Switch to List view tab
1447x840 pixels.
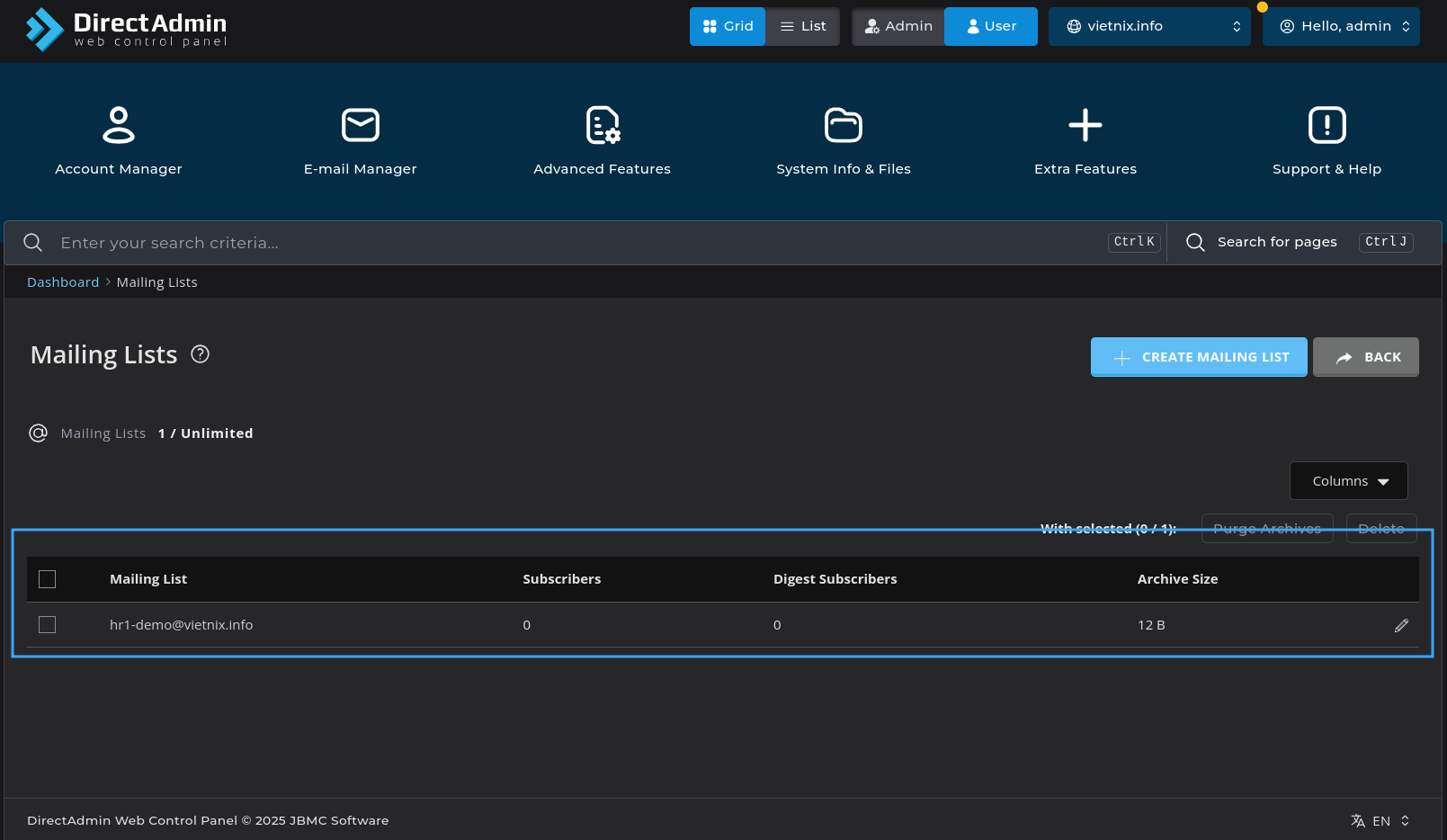click(802, 26)
